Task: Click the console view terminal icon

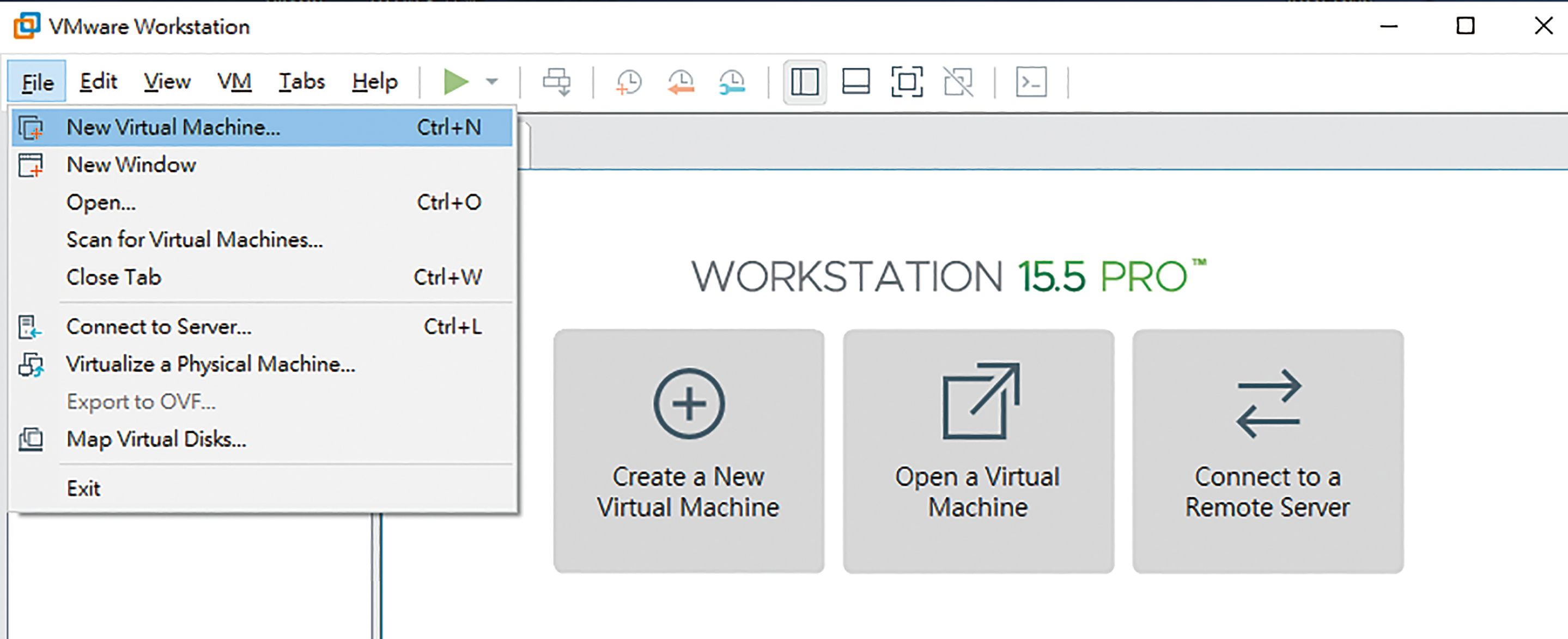Action: click(x=1031, y=82)
